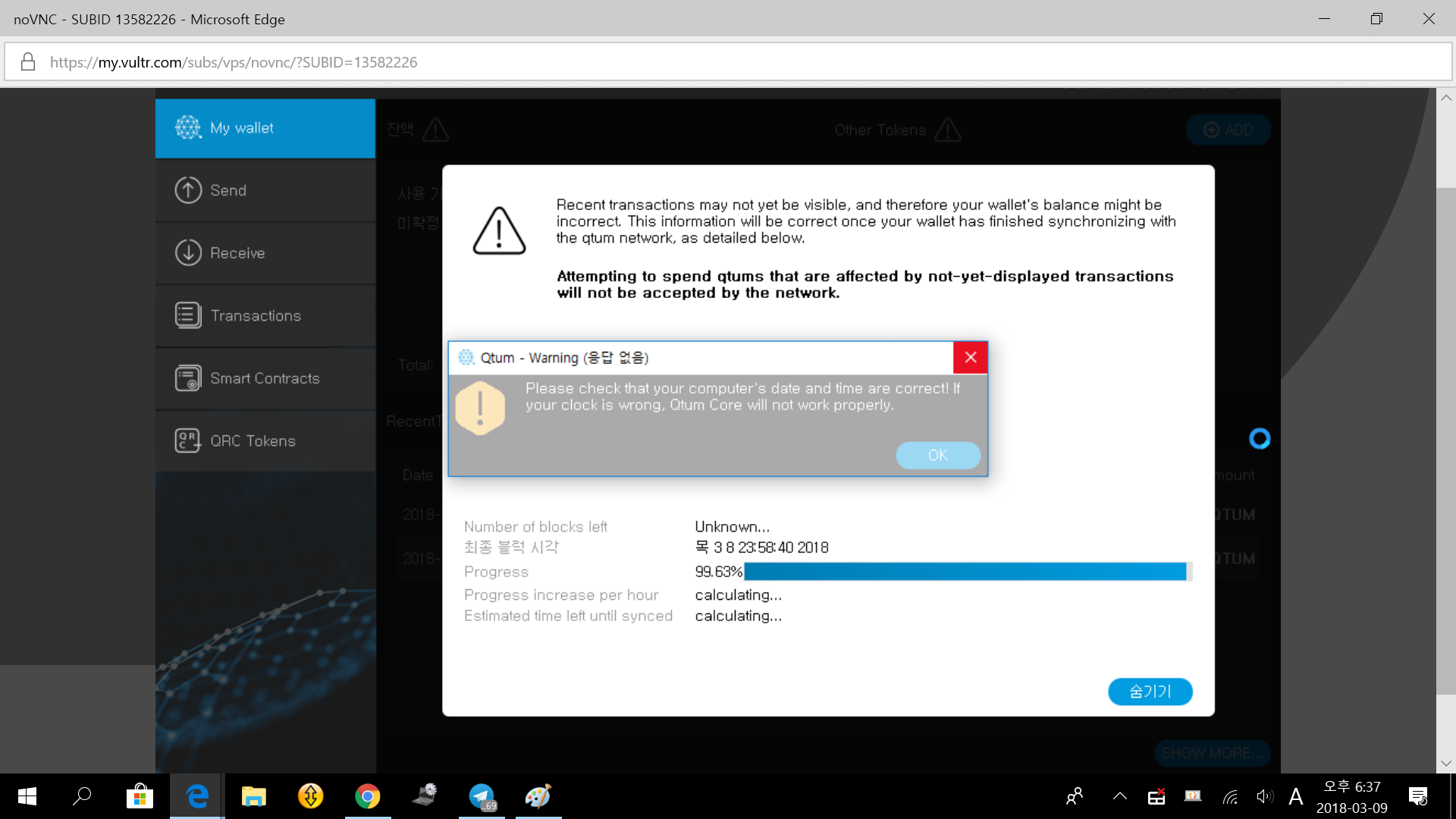Click the large warning triangle icon in sync overlay
This screenshot has width=1456, height=819.
[x=499, y=231]
